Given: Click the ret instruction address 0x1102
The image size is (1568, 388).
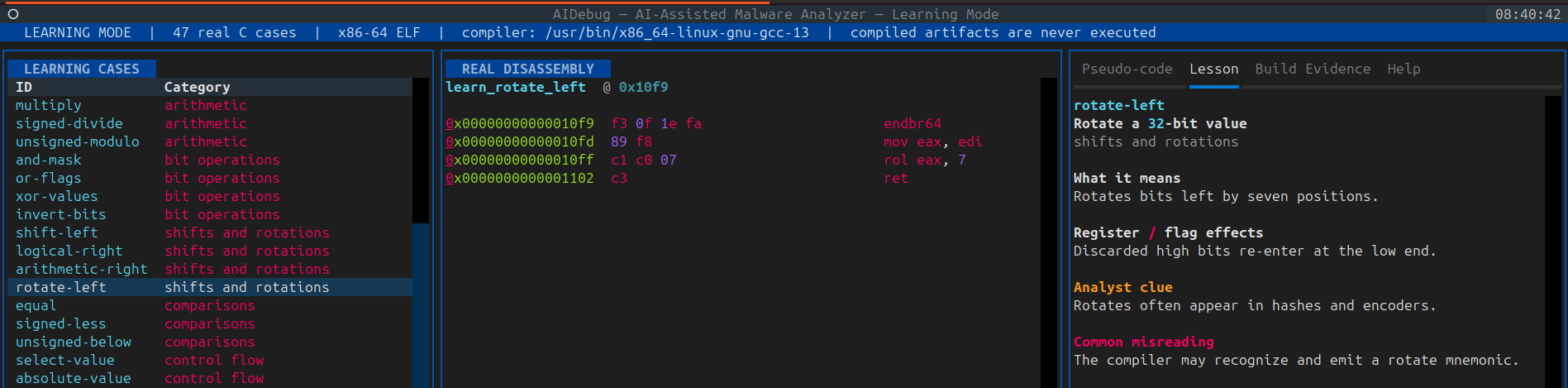Looking at the screenshot, I should click(520, 178).
